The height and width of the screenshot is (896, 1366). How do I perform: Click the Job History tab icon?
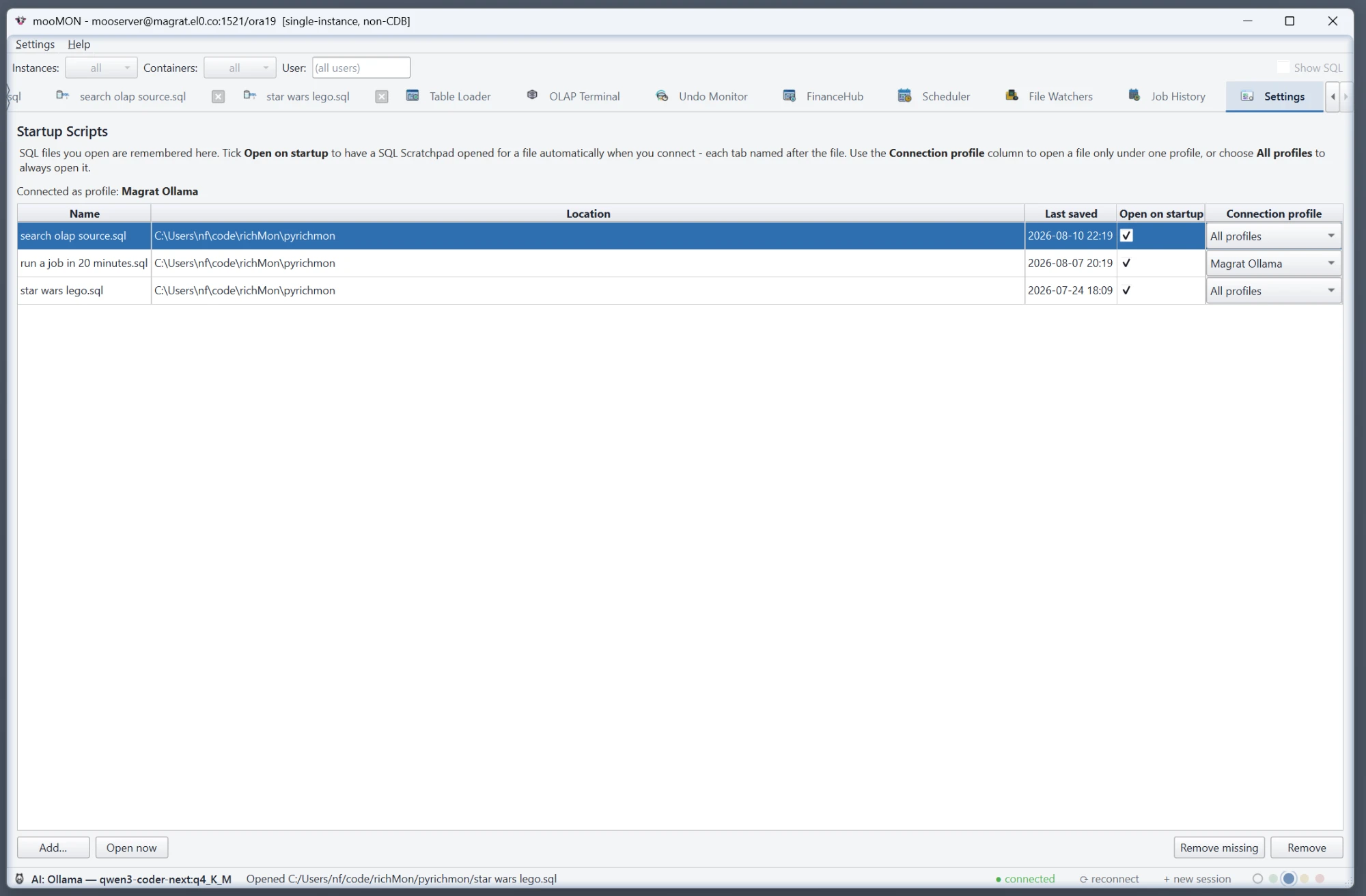pos(1134,95)
